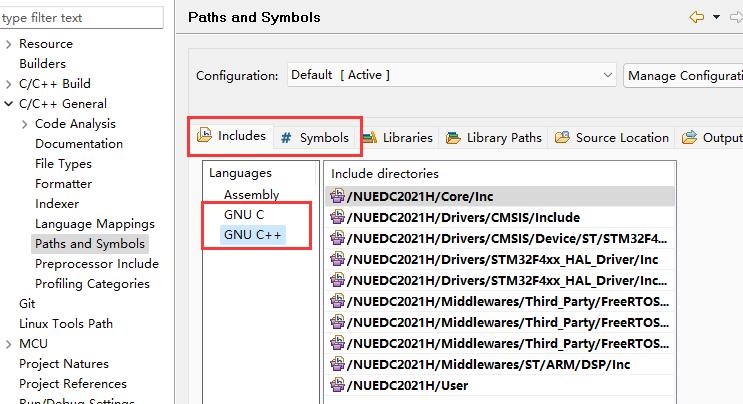Screen dimensions: 743x404
Task: Open the Formatter settings page
Action: (x=63, y=184)
